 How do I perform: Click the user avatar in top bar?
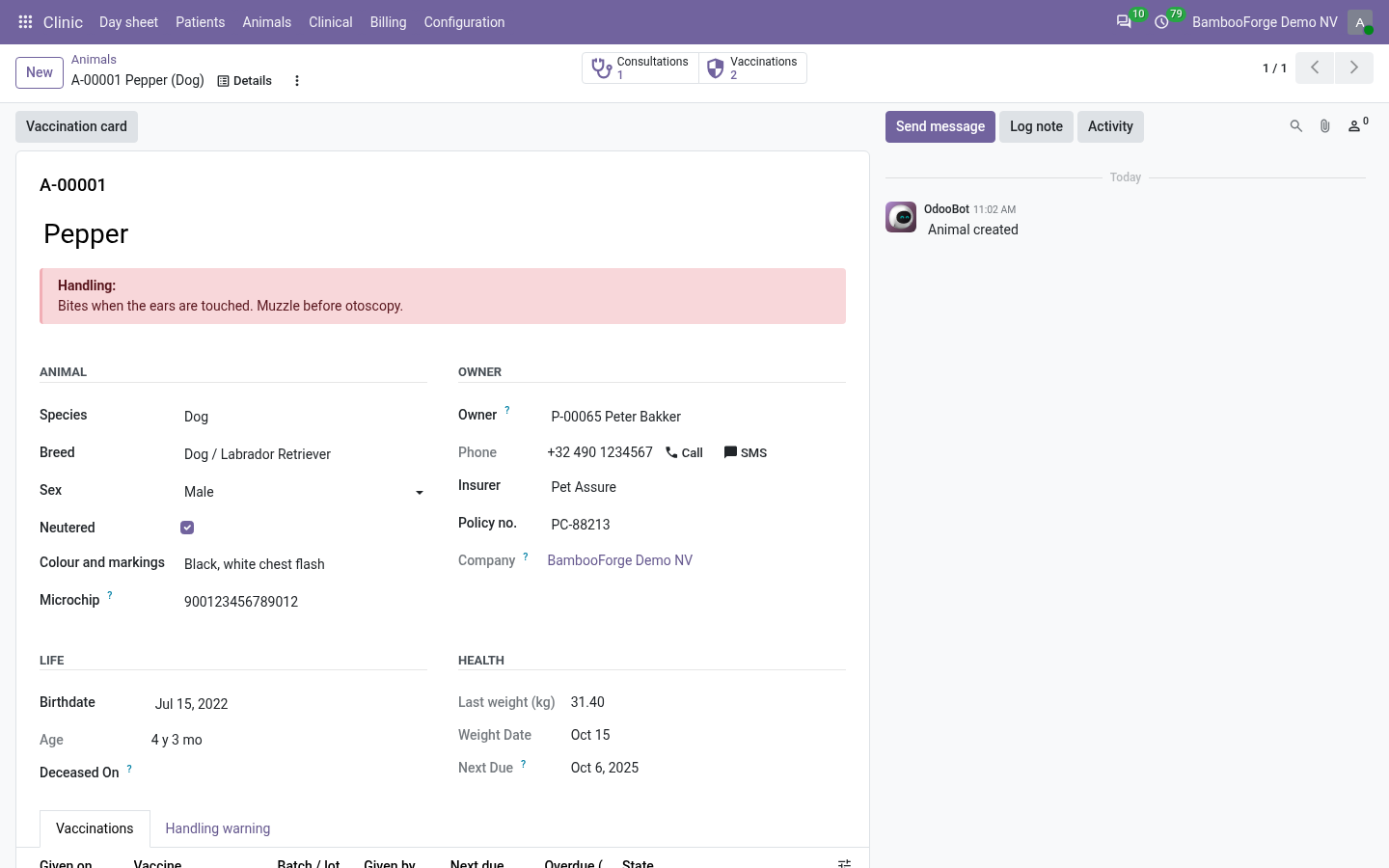click(x=1360, y=22)
